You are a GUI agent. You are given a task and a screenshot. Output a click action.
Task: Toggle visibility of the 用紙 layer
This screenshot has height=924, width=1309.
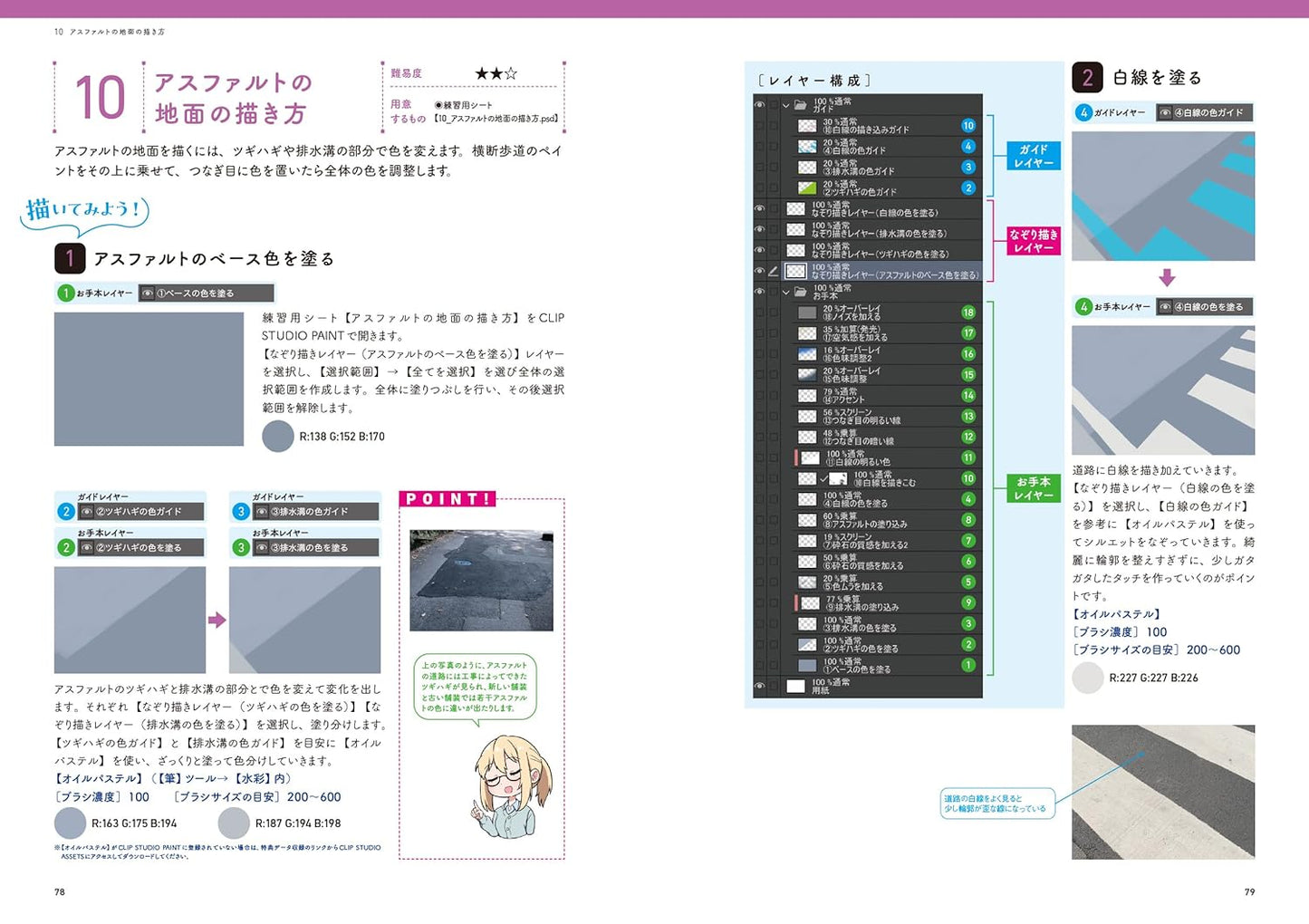(x=760, y=686)
